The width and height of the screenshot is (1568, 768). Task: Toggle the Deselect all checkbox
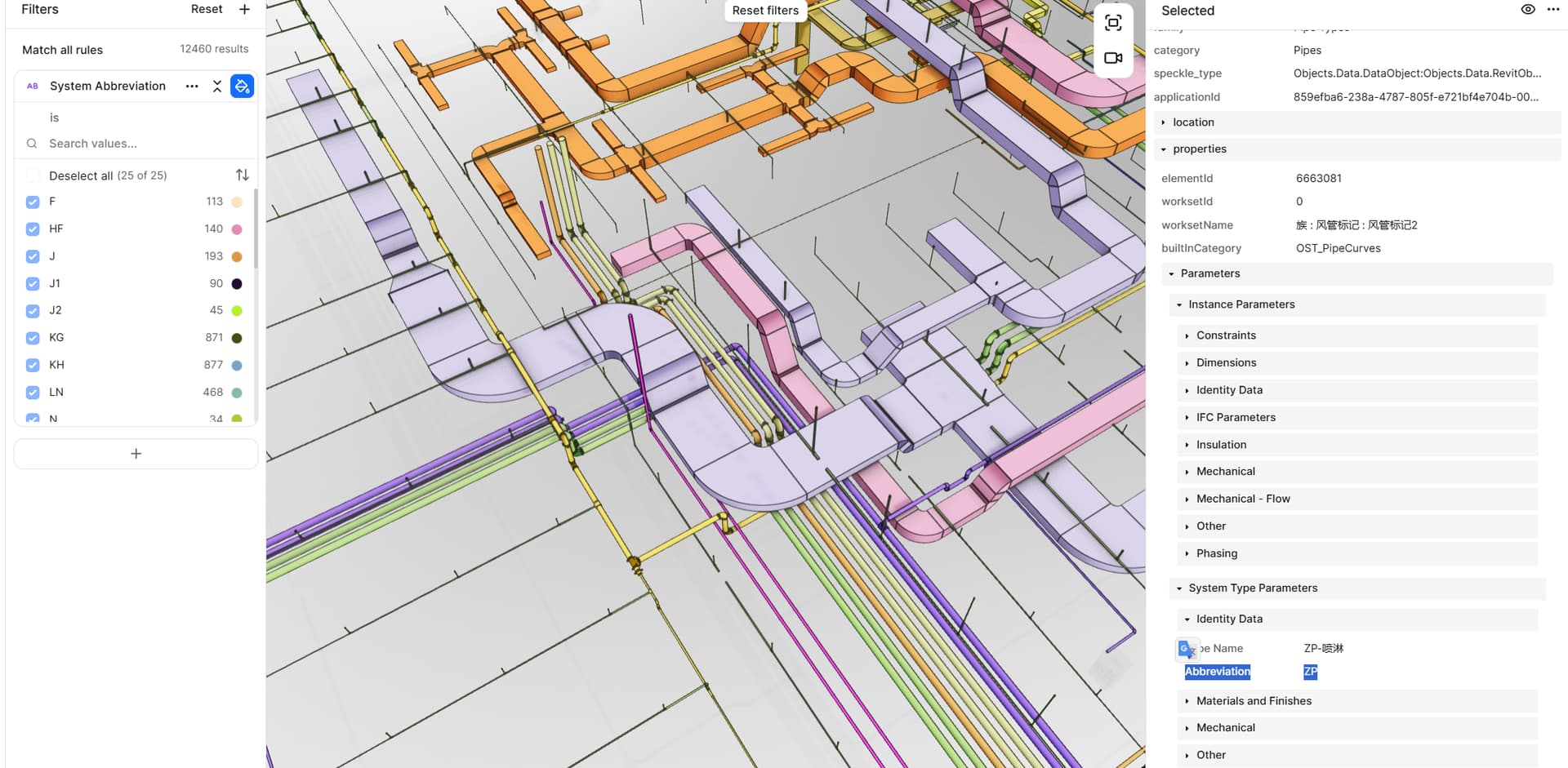[33, 175]
